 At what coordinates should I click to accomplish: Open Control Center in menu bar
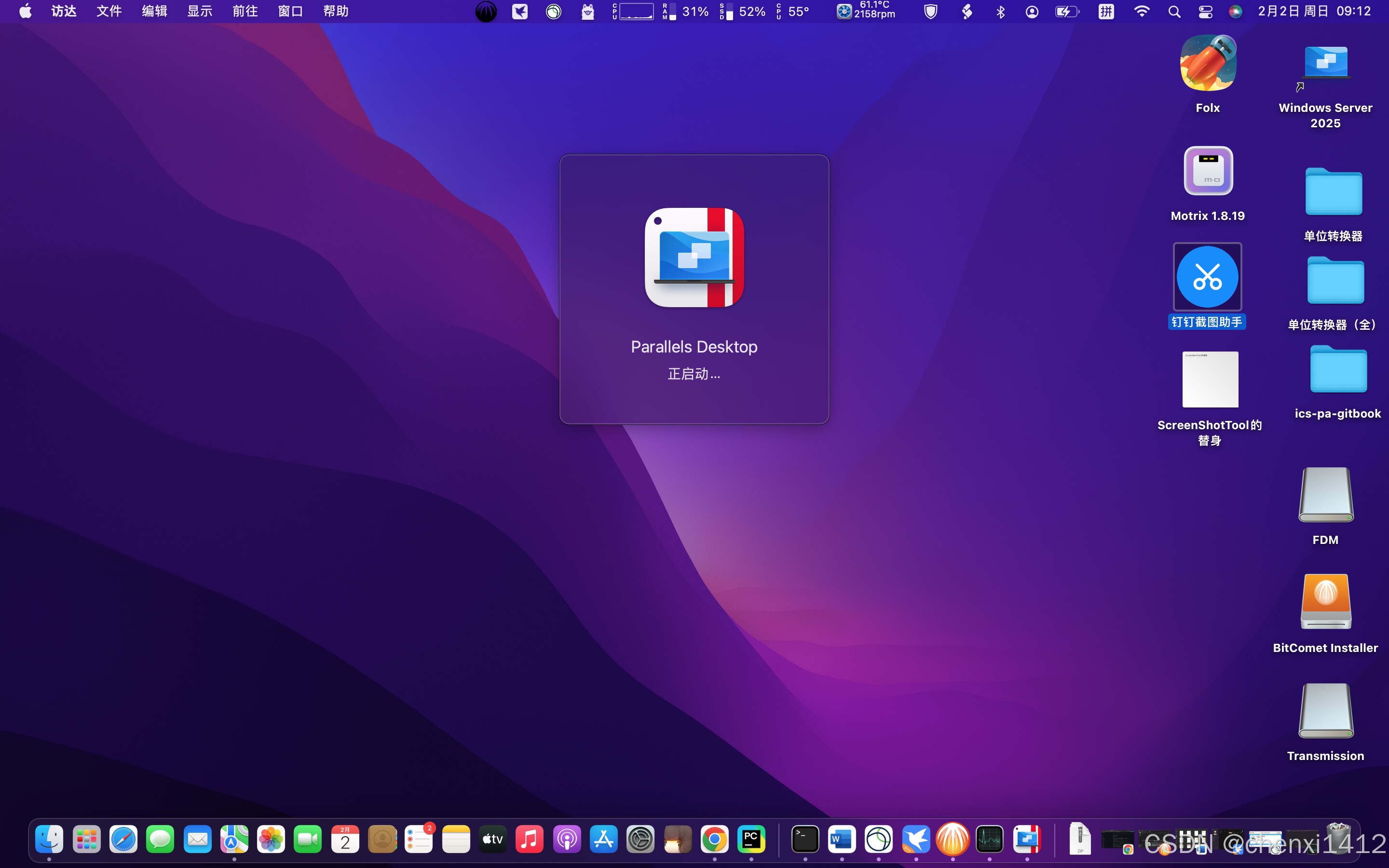[x=1205, y=12]
